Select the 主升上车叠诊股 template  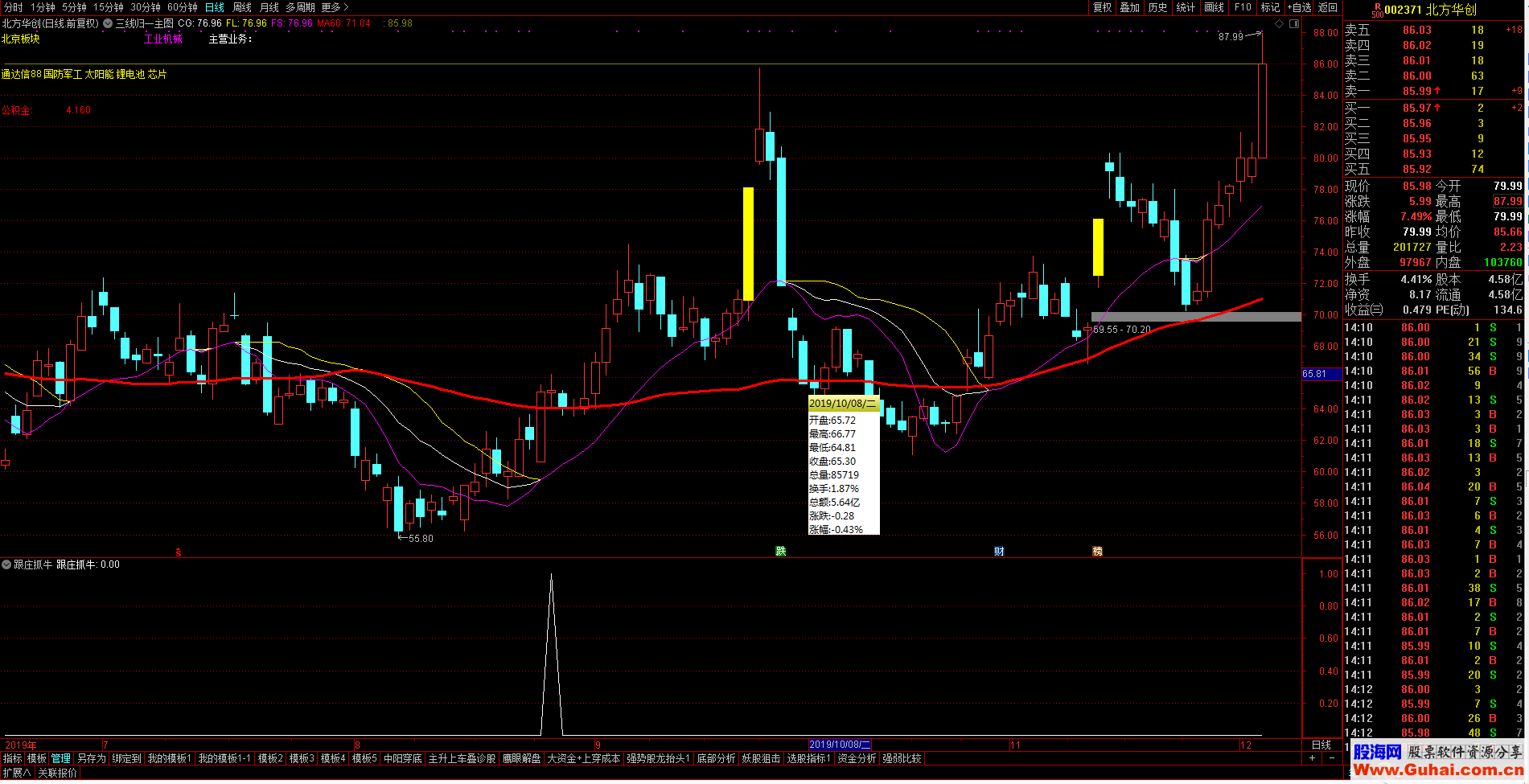coord(462,758)
